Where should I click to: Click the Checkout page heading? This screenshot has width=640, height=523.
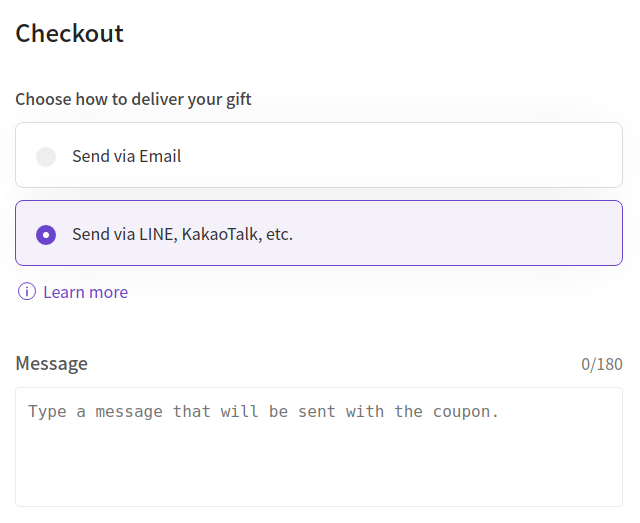point(69,33)
